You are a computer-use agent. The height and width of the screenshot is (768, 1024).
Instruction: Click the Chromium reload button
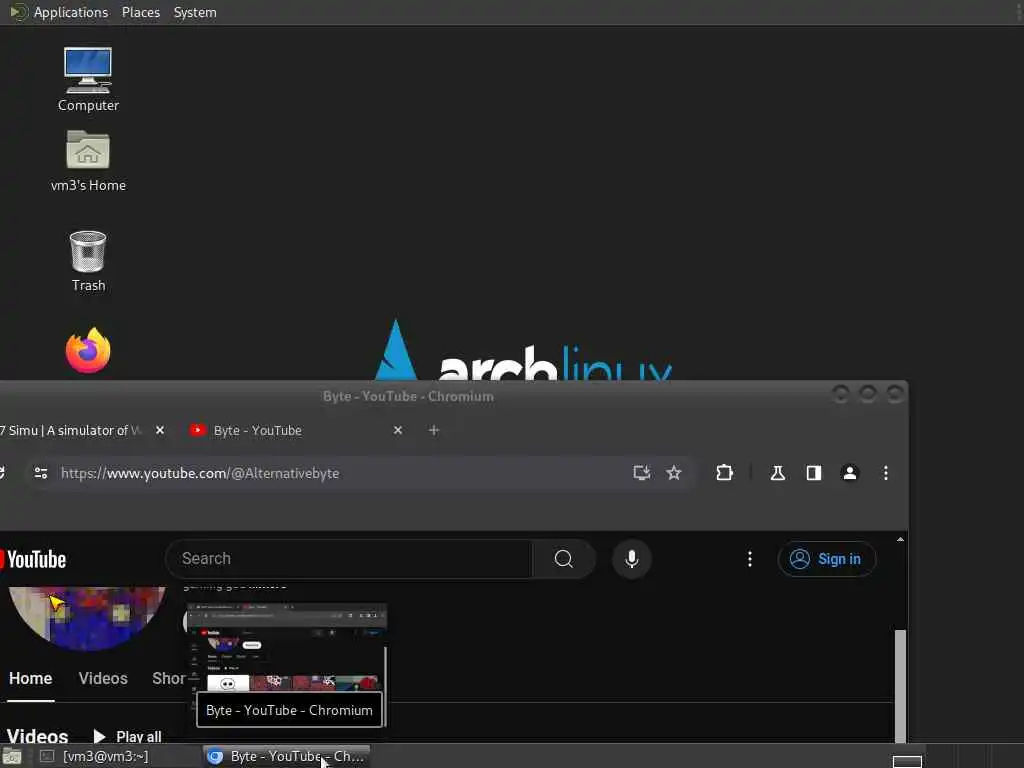[2, 473]
